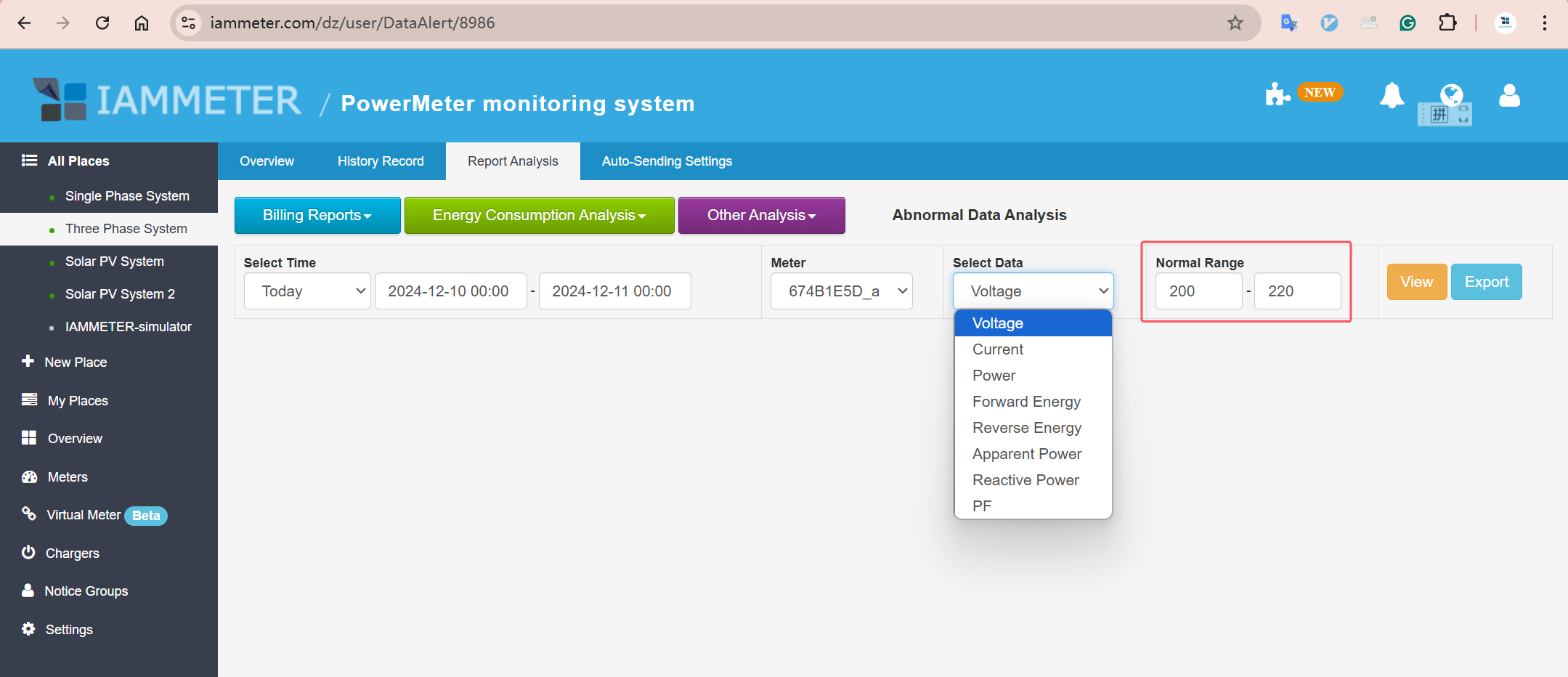Choose Power from the data list
This screenshot has height=677, width=1568.
1033,376
